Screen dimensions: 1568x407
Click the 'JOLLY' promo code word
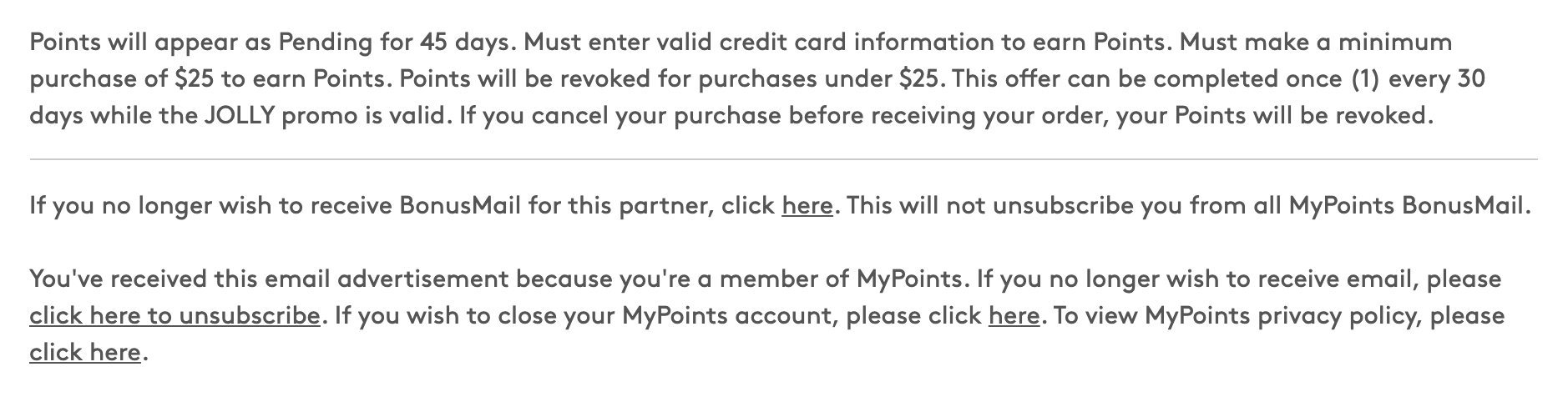click(240, 115)
